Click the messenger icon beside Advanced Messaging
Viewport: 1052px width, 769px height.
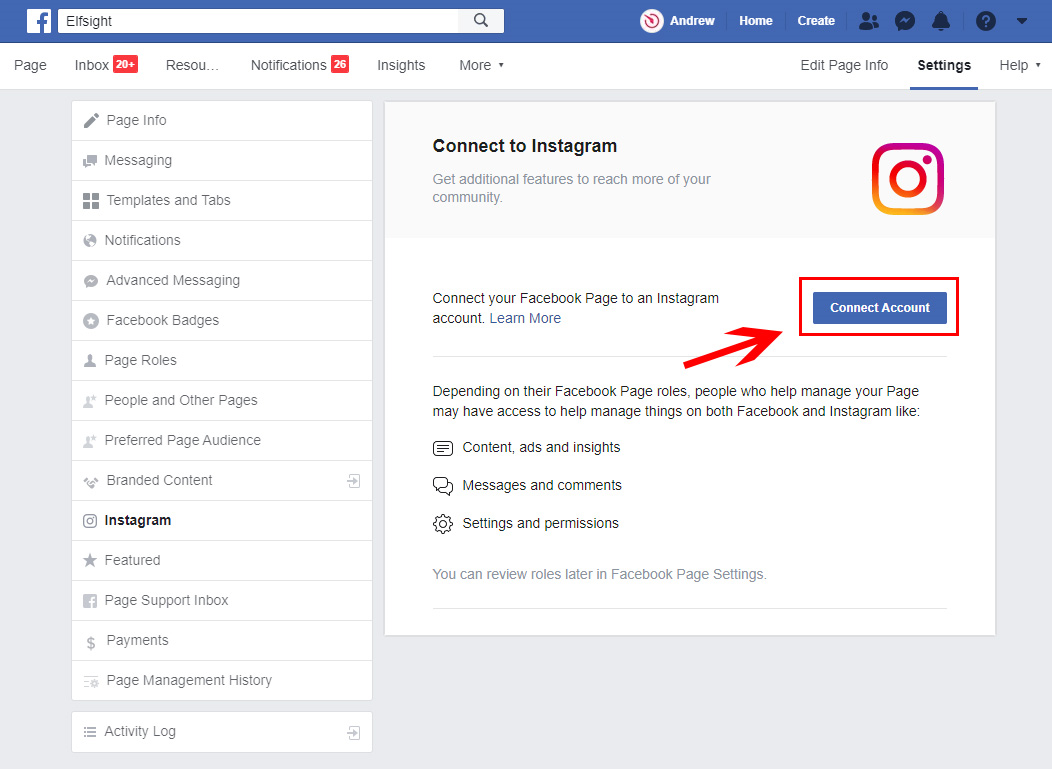pos(91,281)
